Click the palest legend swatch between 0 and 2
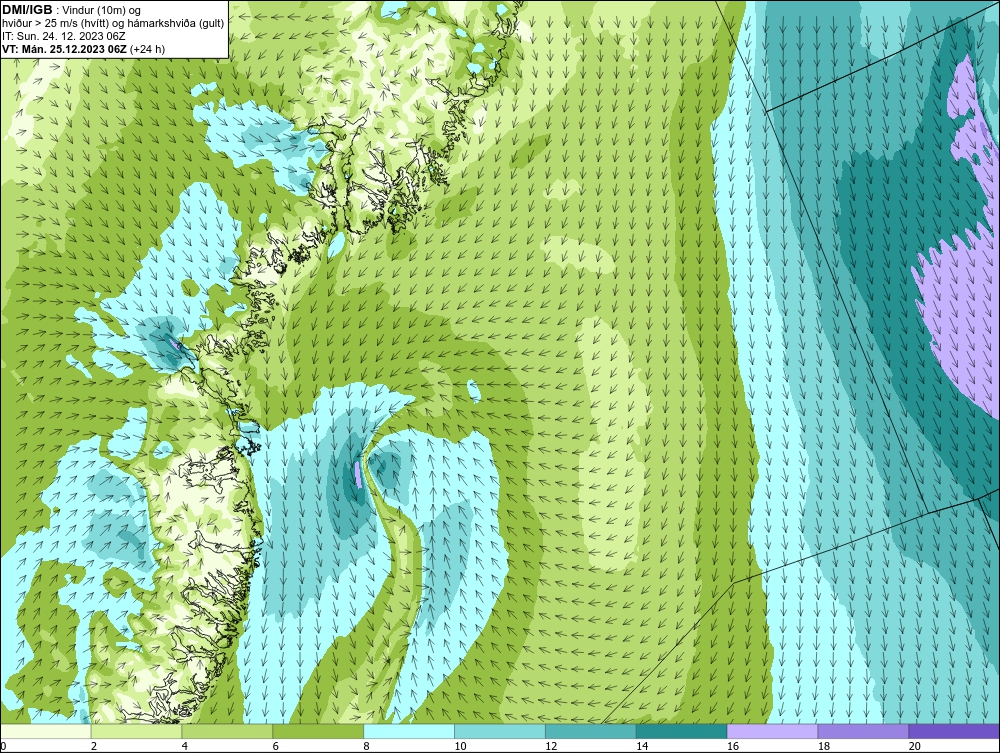 46,731
